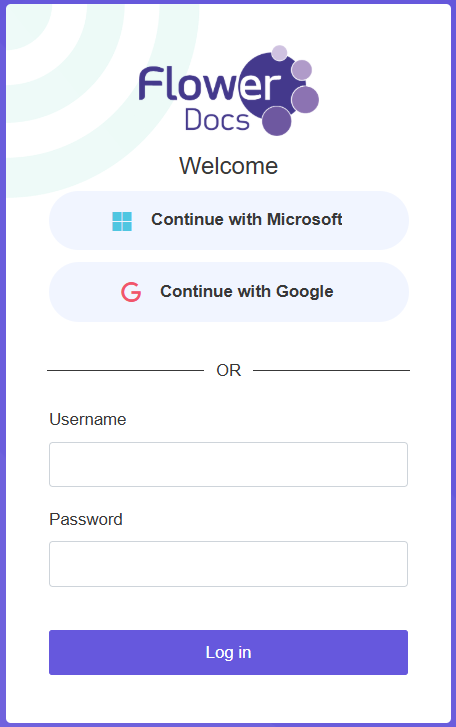Click the "Docs" text in the logo

pos(217,120)
